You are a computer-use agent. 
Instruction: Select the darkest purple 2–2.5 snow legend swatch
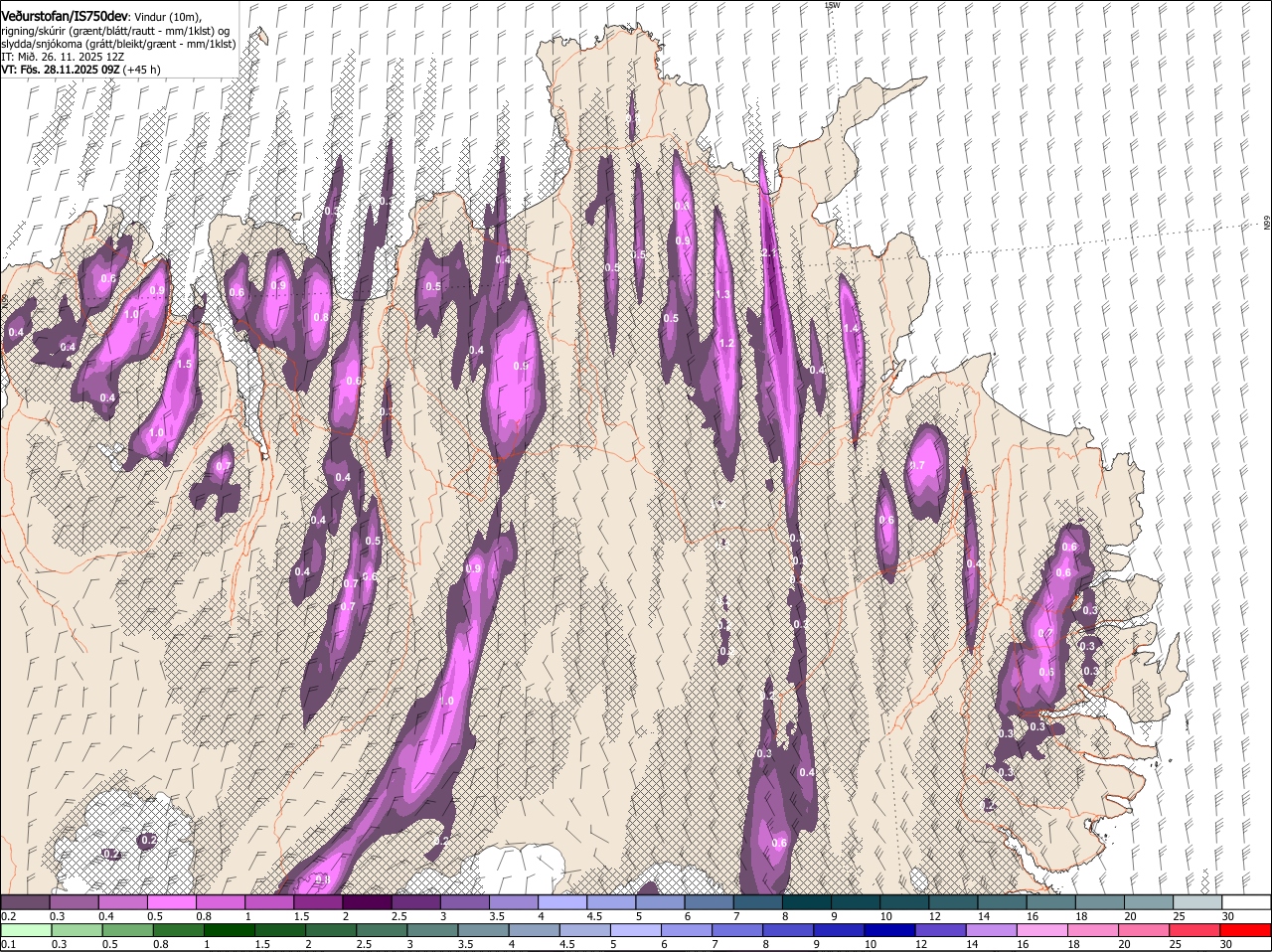[368, 902]
